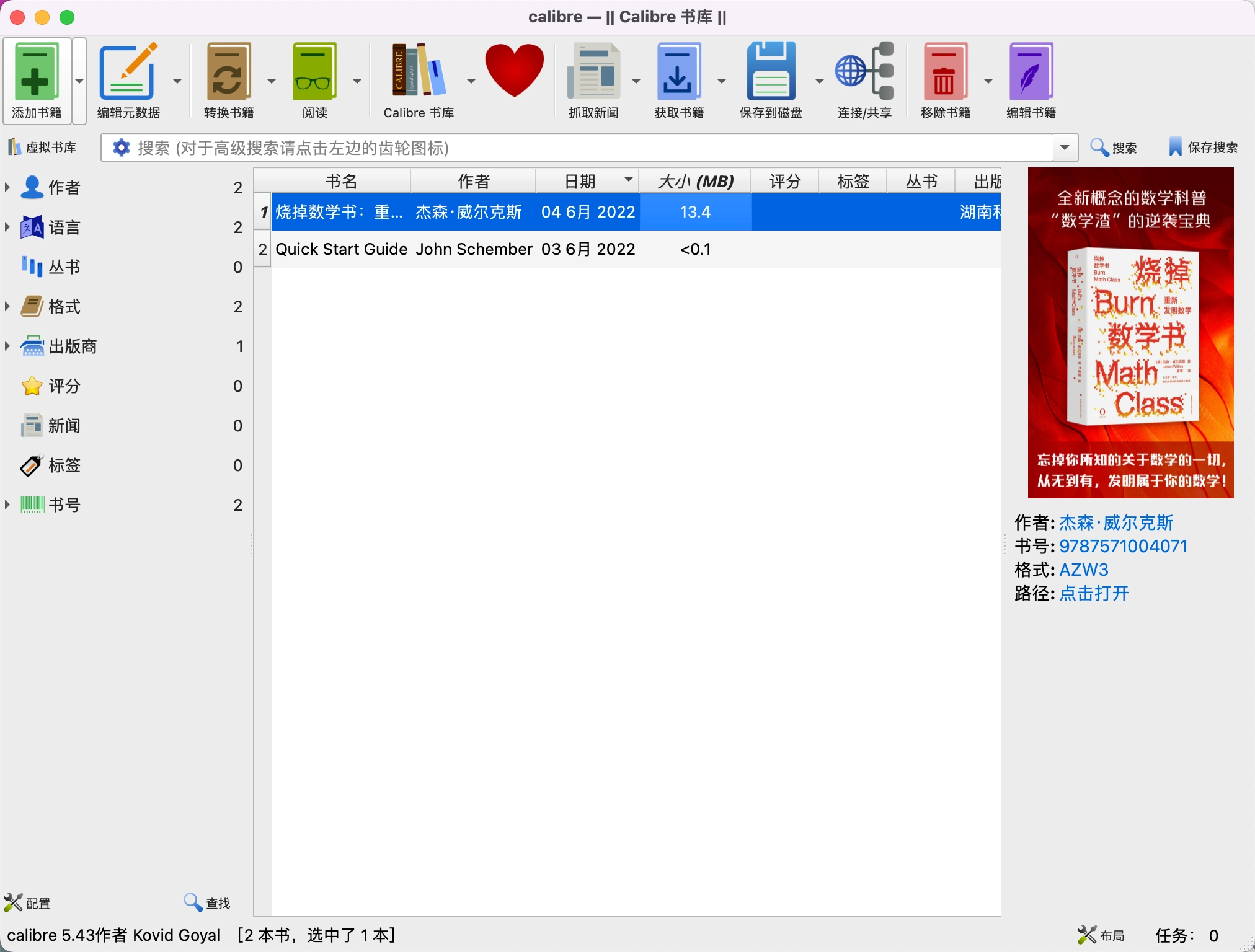This screenshot has height=952, width=1255.
Task: Sort by 大小 (MB) size column header
Action: [696, 181]
